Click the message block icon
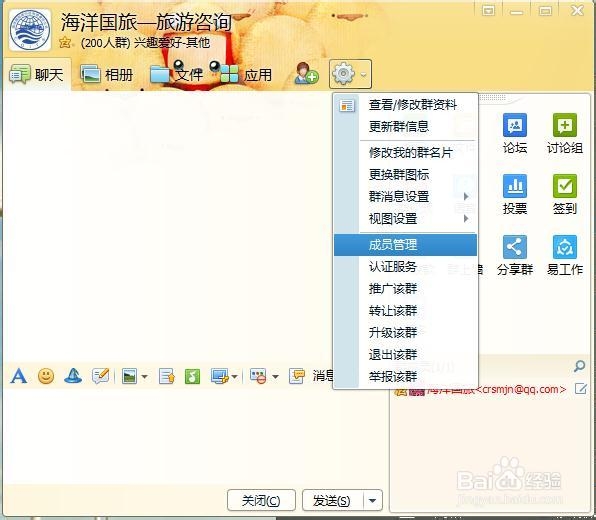This screenshot has width=596, height=520. (x=258, y=376)
